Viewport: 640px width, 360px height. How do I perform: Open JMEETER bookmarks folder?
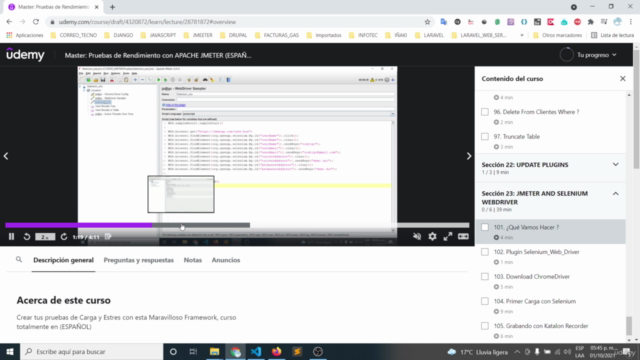point(198,35)
